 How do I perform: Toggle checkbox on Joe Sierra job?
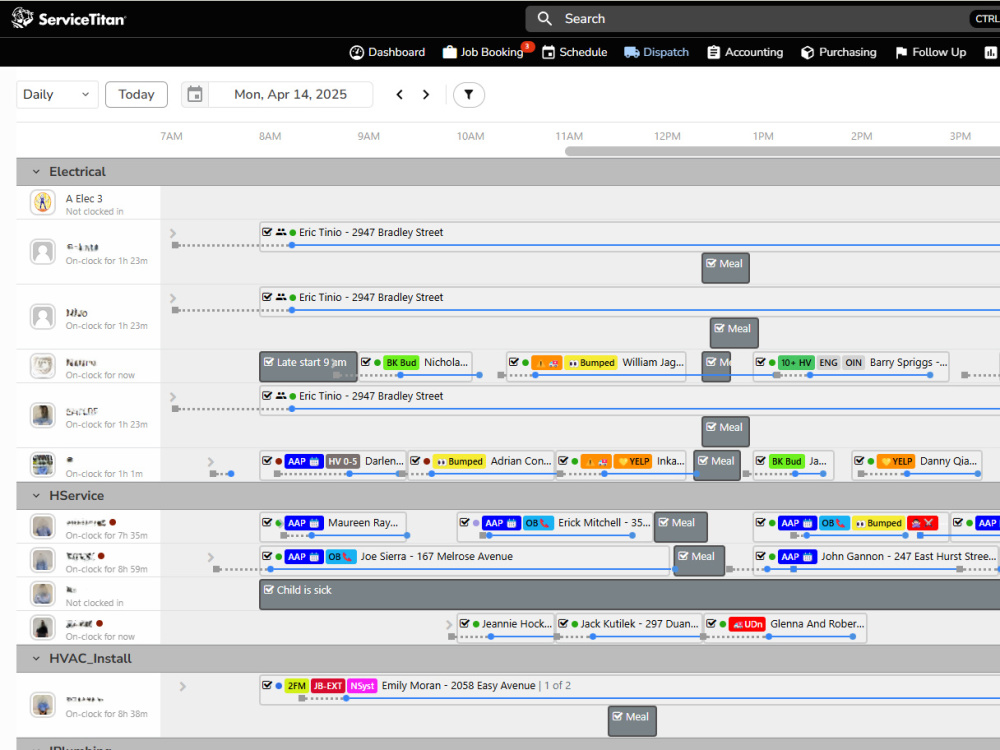[267, 556]
